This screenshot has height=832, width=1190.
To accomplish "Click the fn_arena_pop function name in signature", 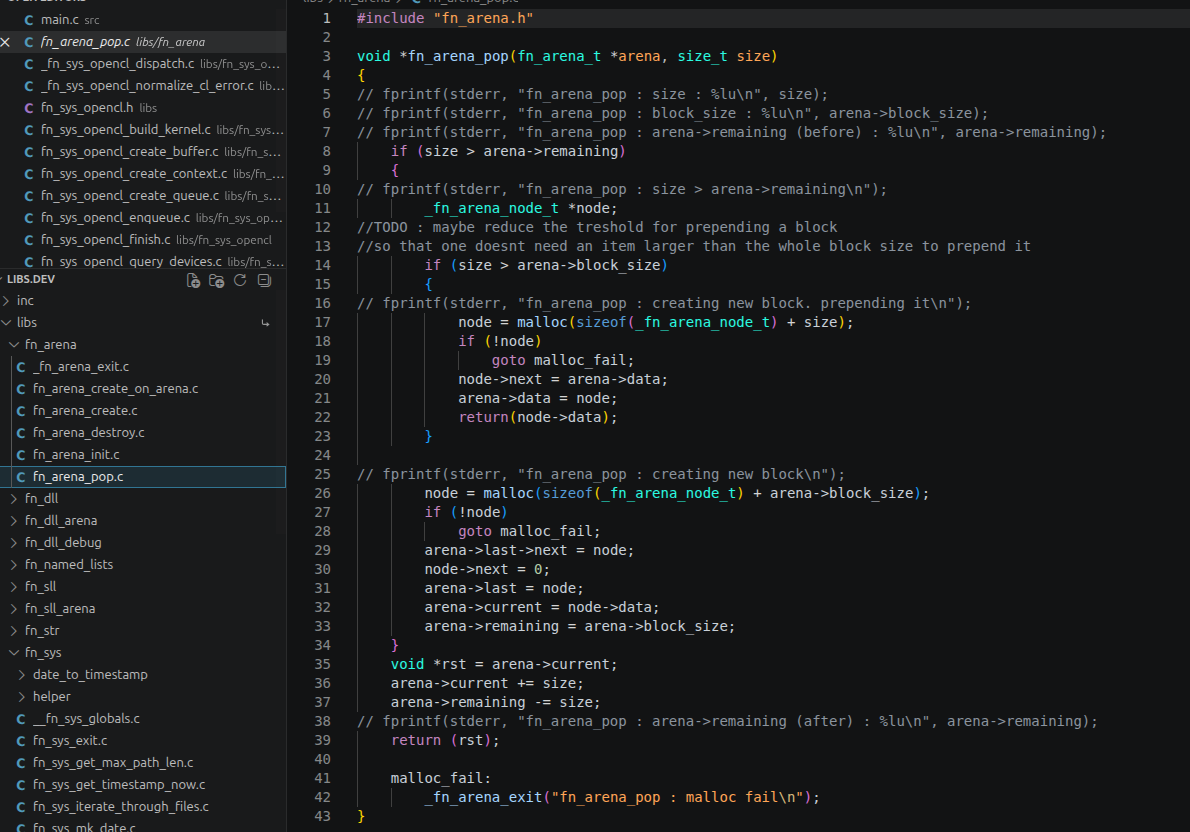I will tap(458, 56).
